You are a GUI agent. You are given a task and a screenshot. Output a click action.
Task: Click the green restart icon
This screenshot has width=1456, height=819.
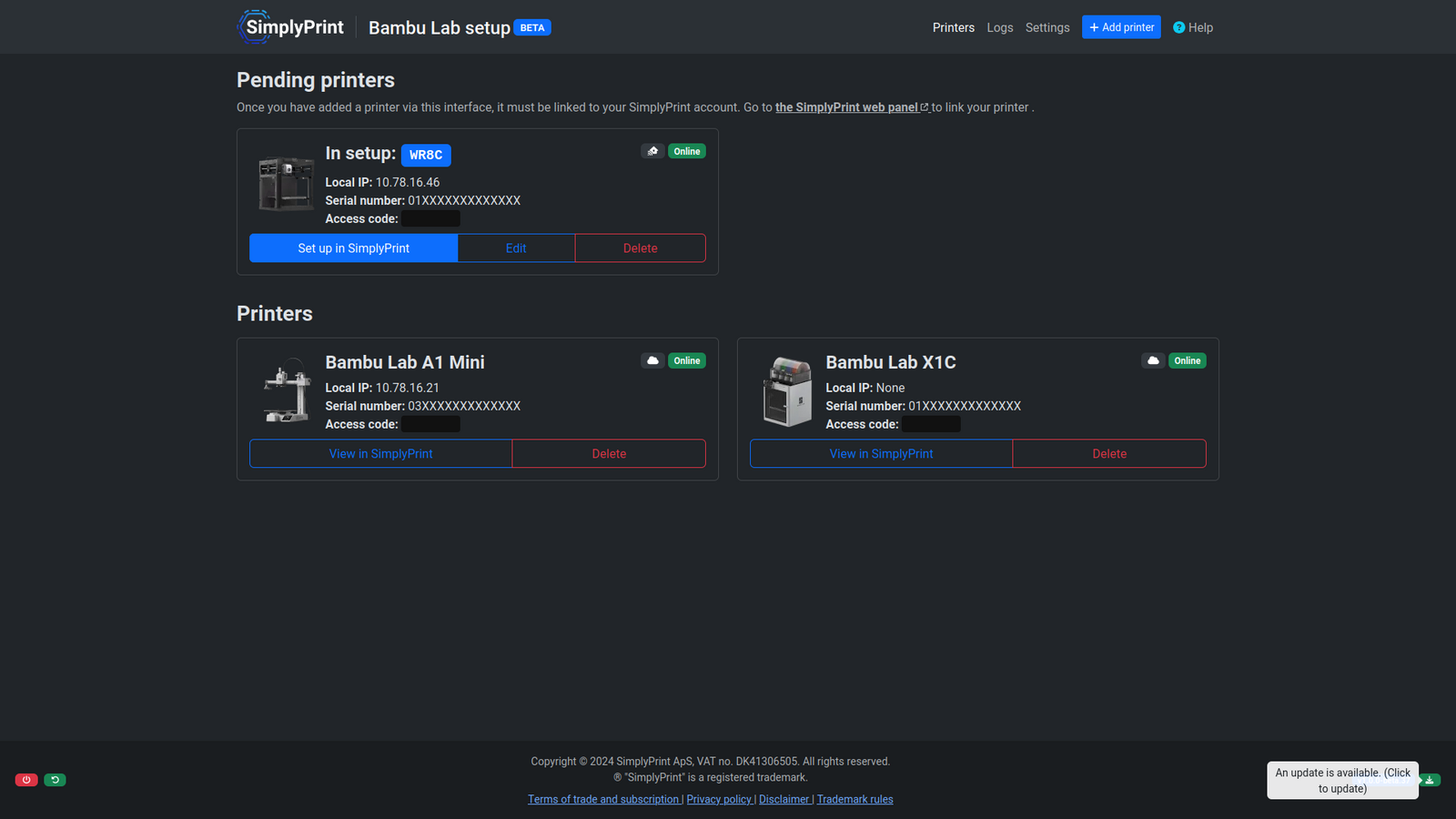click(x=55, y=780)
